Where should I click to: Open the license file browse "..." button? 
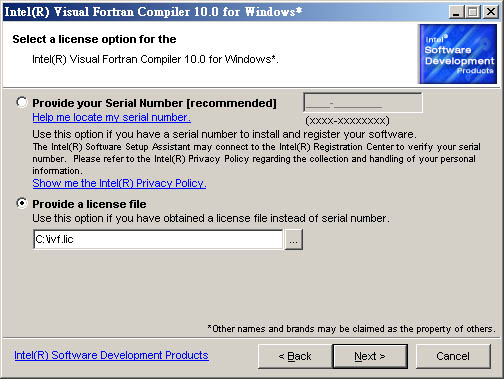point(293,239)
